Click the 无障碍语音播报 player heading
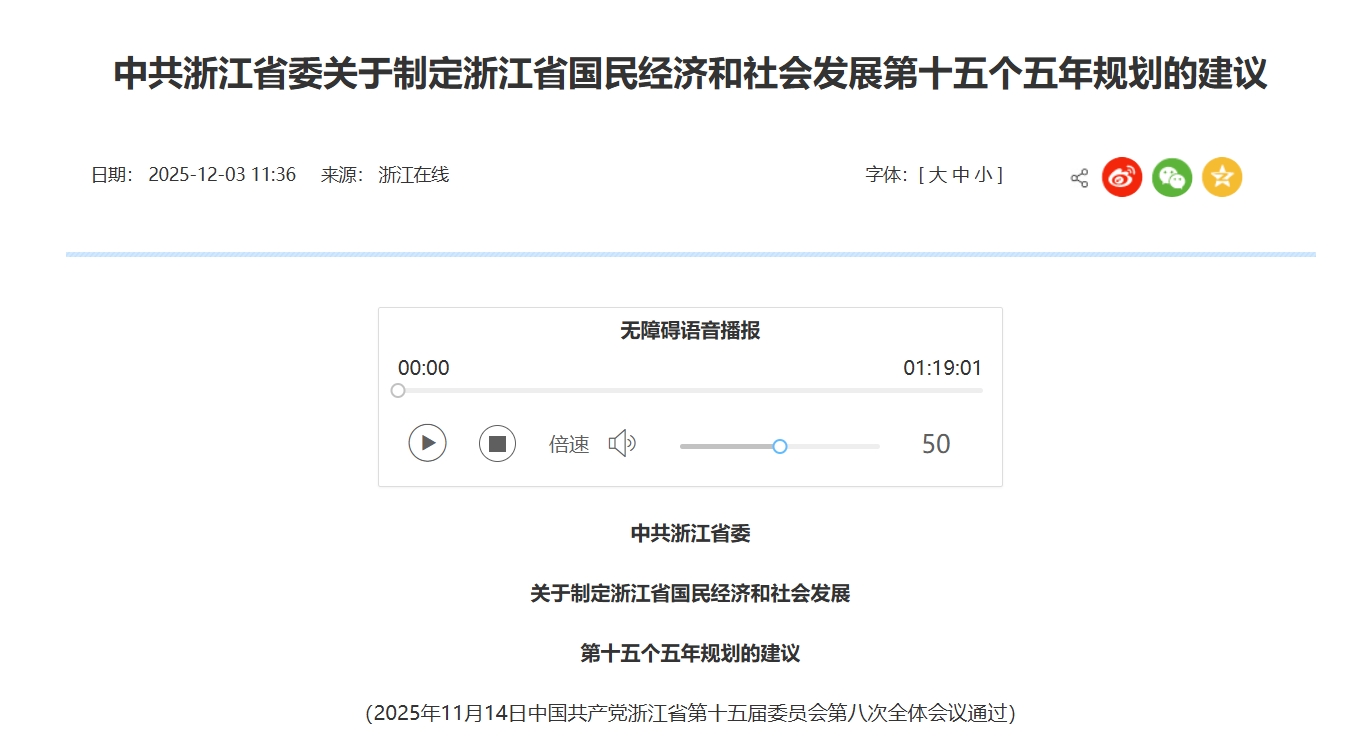Viewport: 1349px width, 751px height. [x=690, y=331]
